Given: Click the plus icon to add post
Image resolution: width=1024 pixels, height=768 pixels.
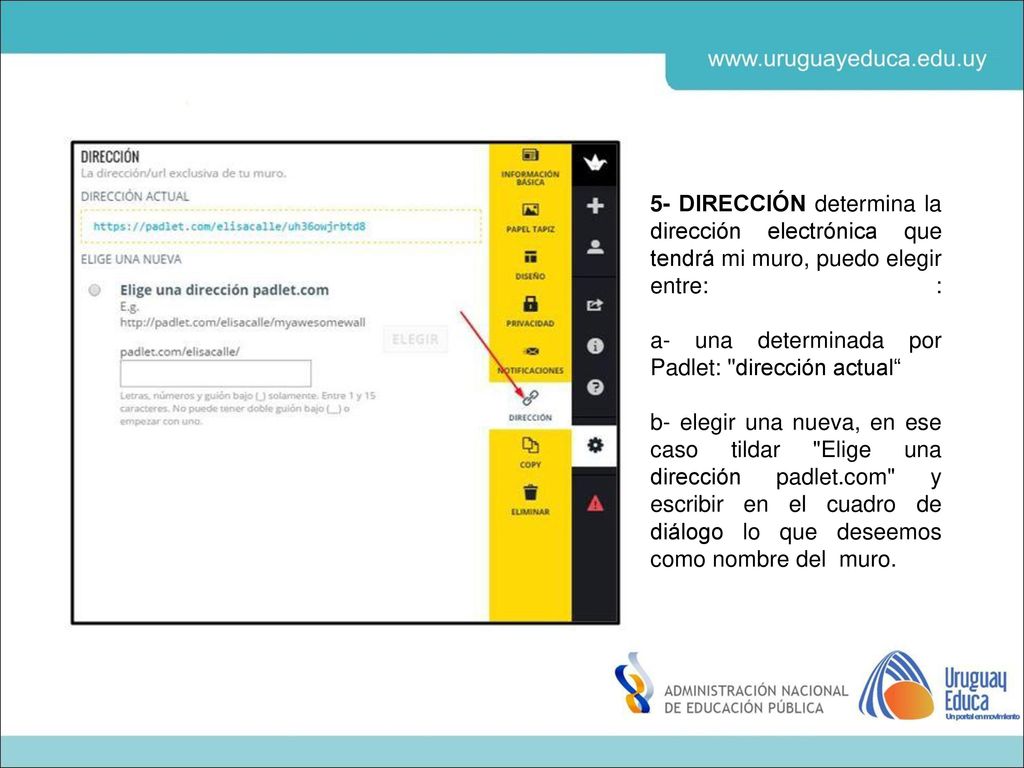Looking at the screenshot, I should 594,206.
